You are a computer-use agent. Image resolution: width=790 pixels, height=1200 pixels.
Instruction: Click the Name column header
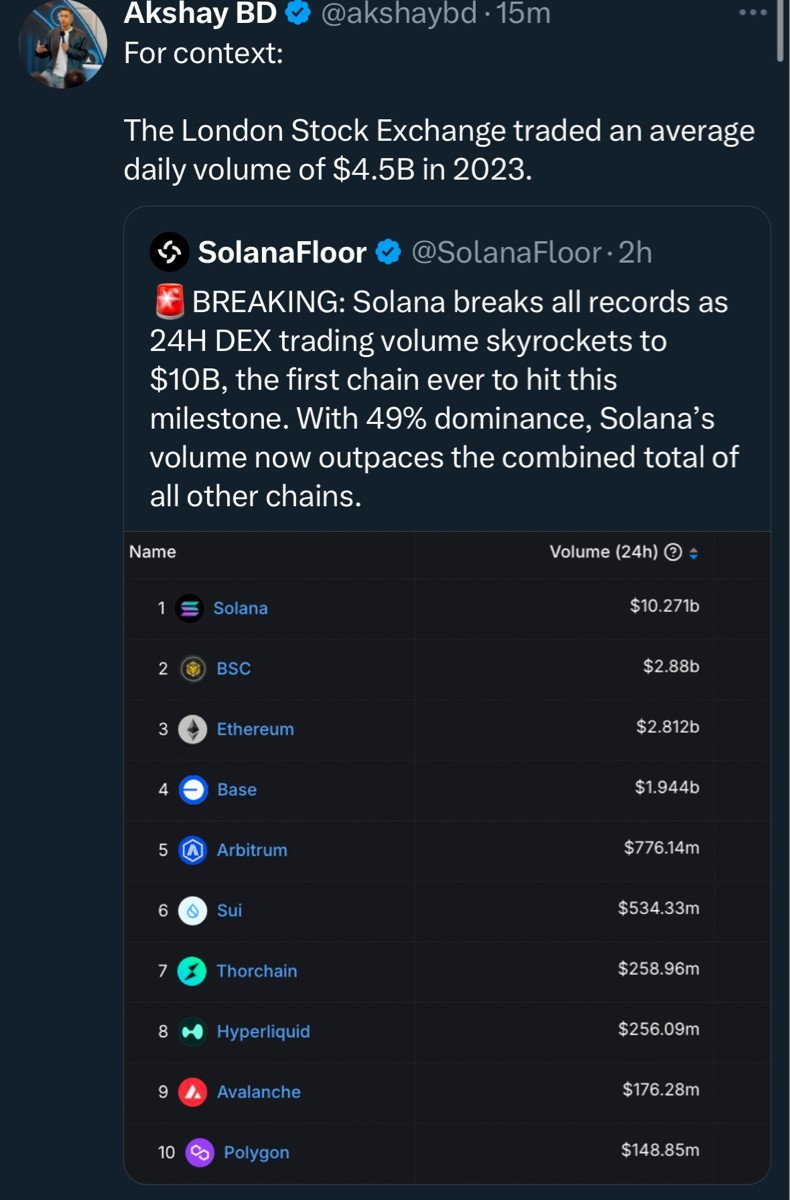coord(153,552)
